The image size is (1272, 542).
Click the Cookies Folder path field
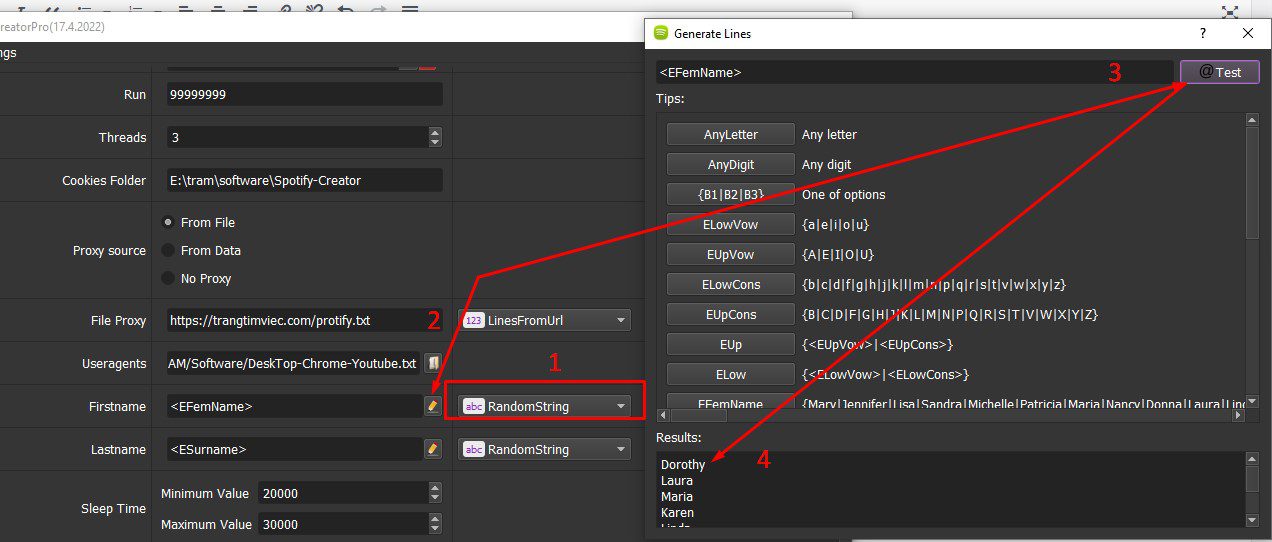[x=304, y=180]
